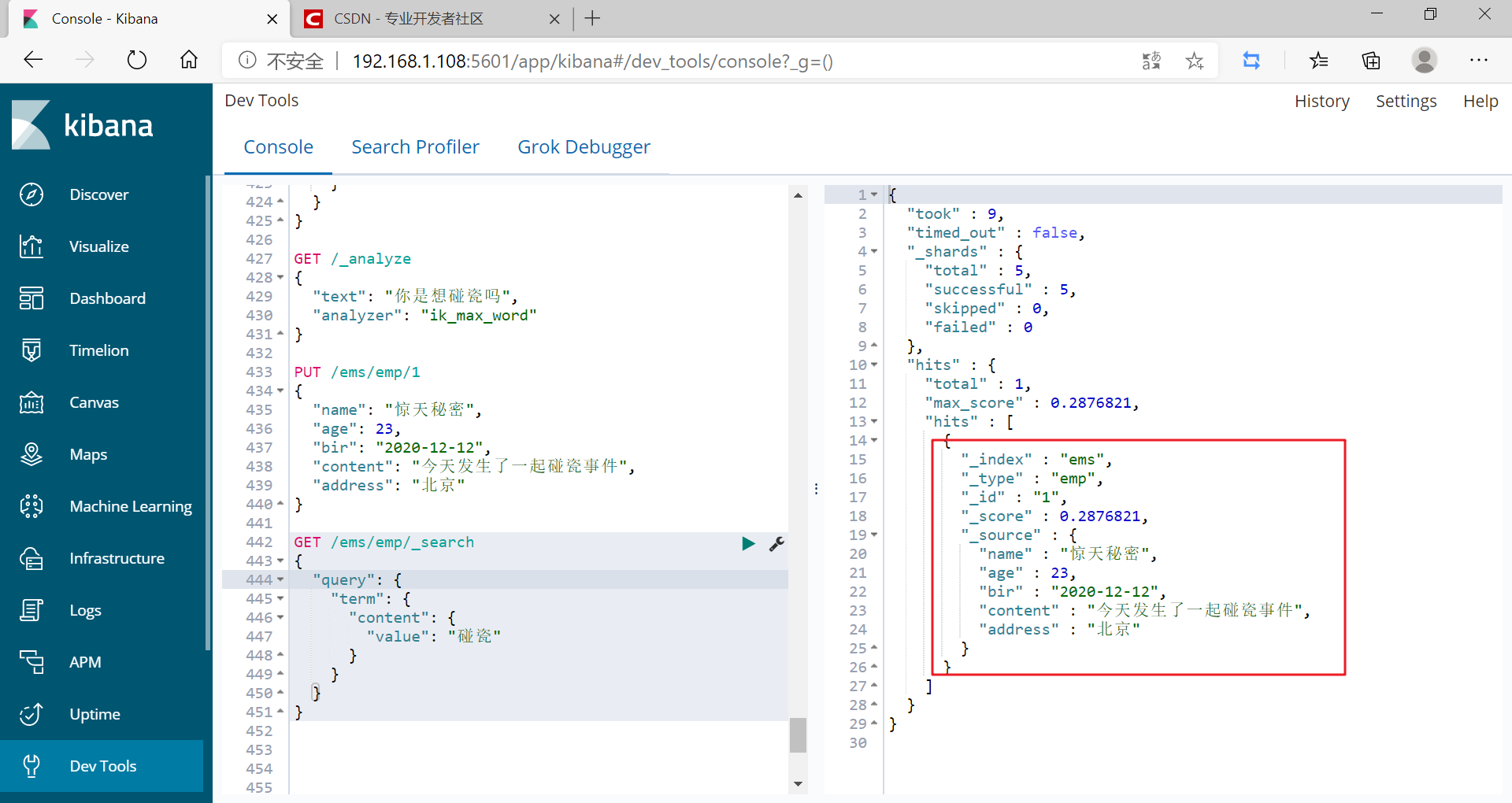1512x803 pixels.
Task: Switch to the Search Profiler tab
Action: coord(415,147)
